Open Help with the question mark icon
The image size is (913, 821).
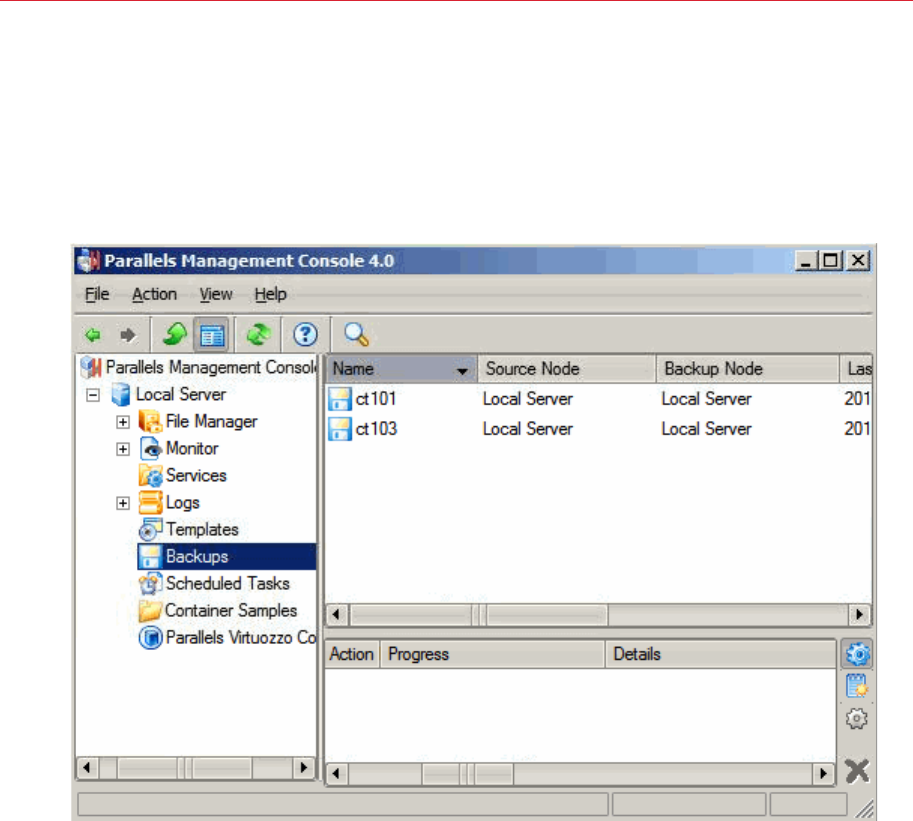[x=305, y=335]
